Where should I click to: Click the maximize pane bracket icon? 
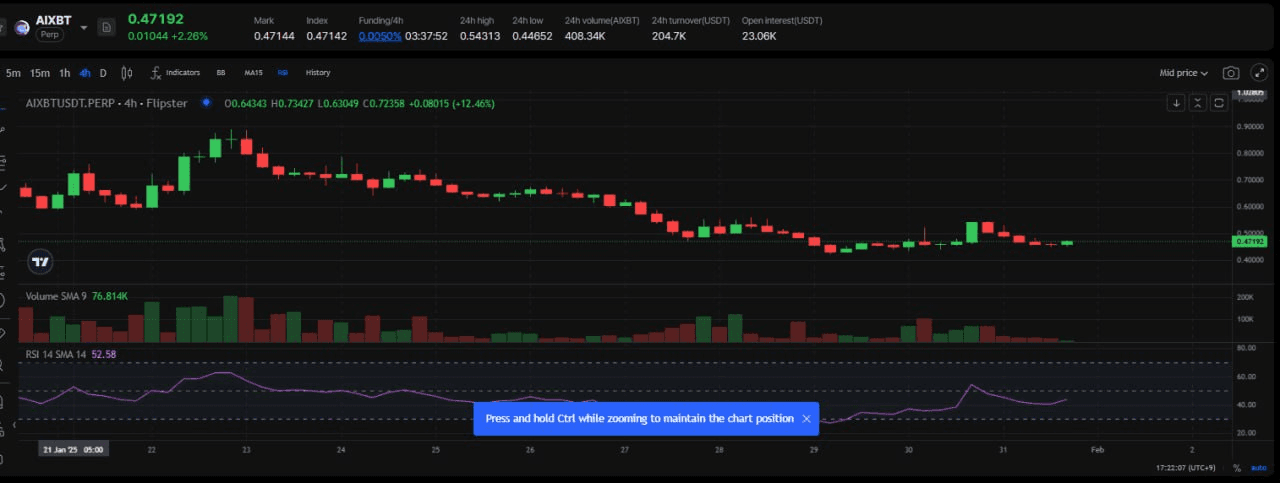click(x=1219, y=103)
